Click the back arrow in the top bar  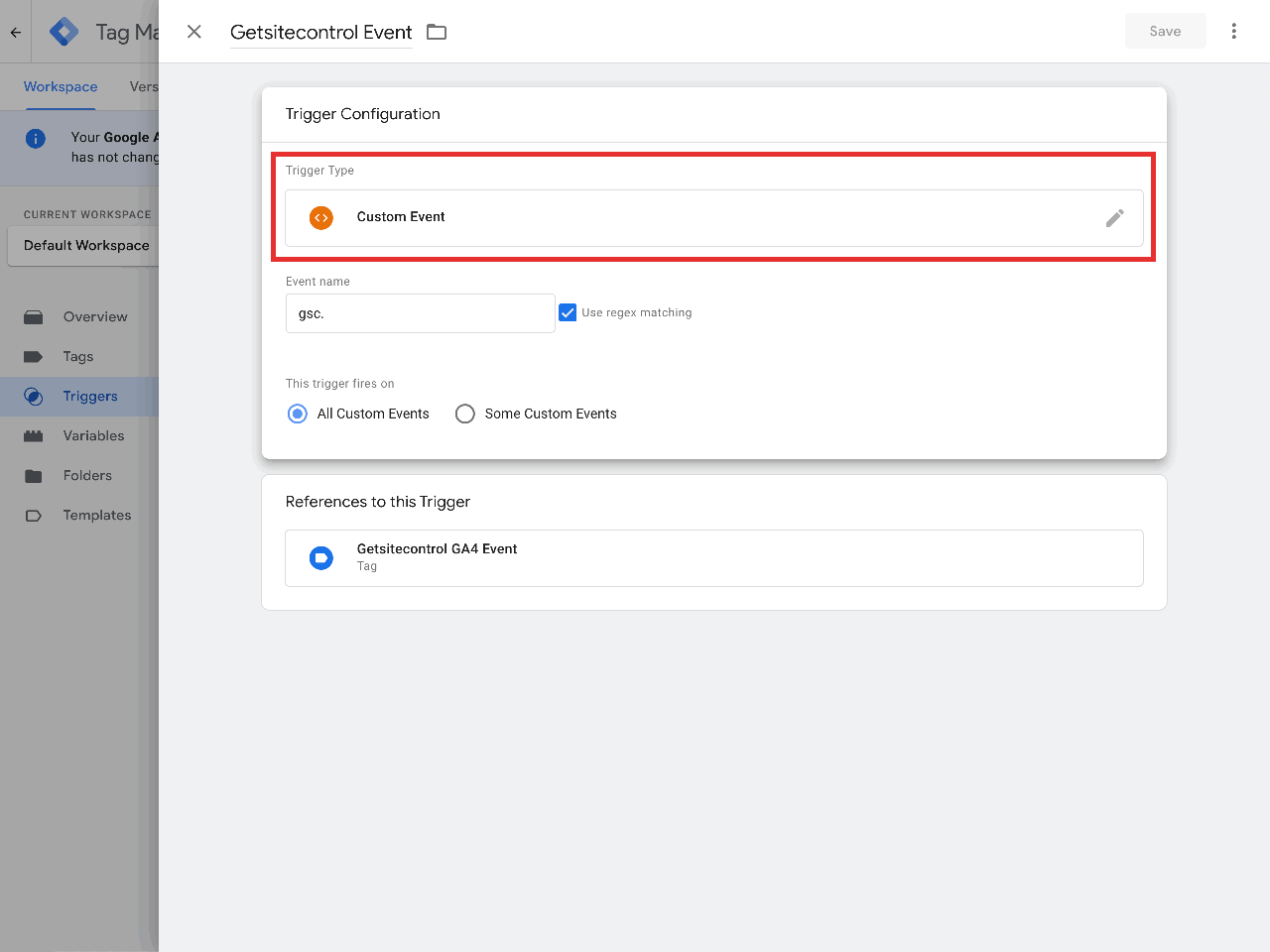pyautogui.click(x=15, y=31)
